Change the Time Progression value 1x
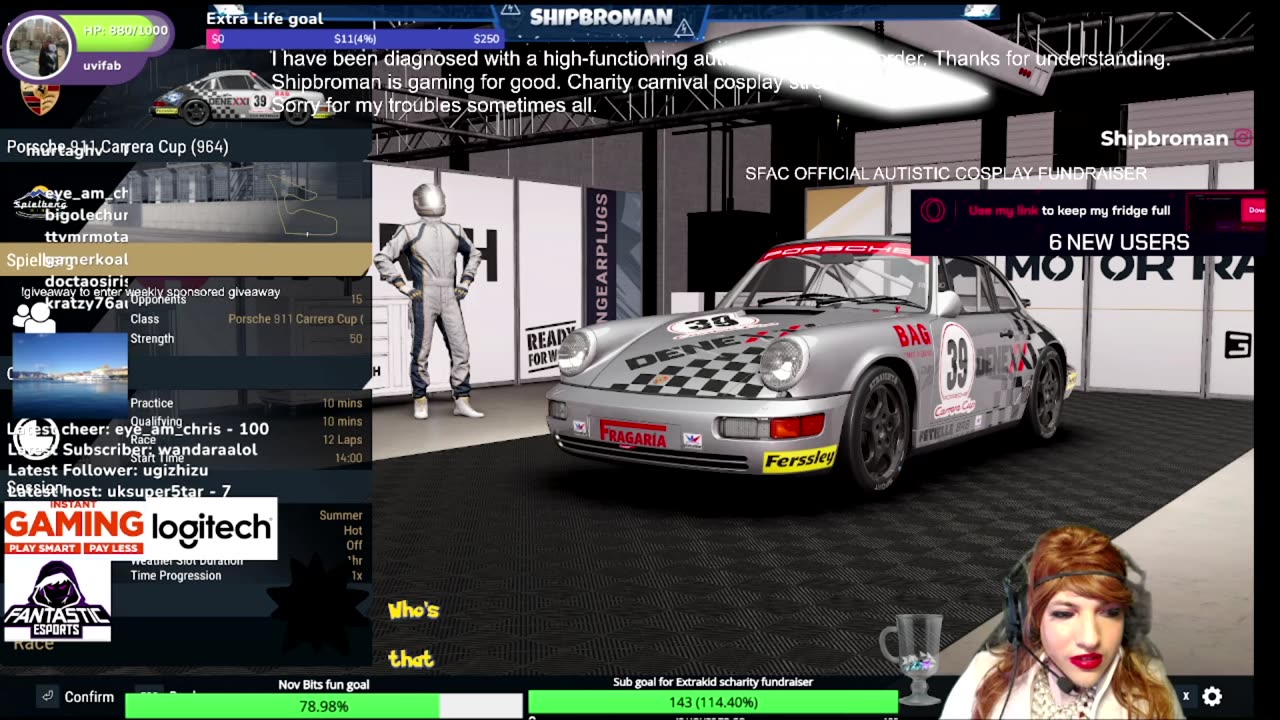 point(357,576)
